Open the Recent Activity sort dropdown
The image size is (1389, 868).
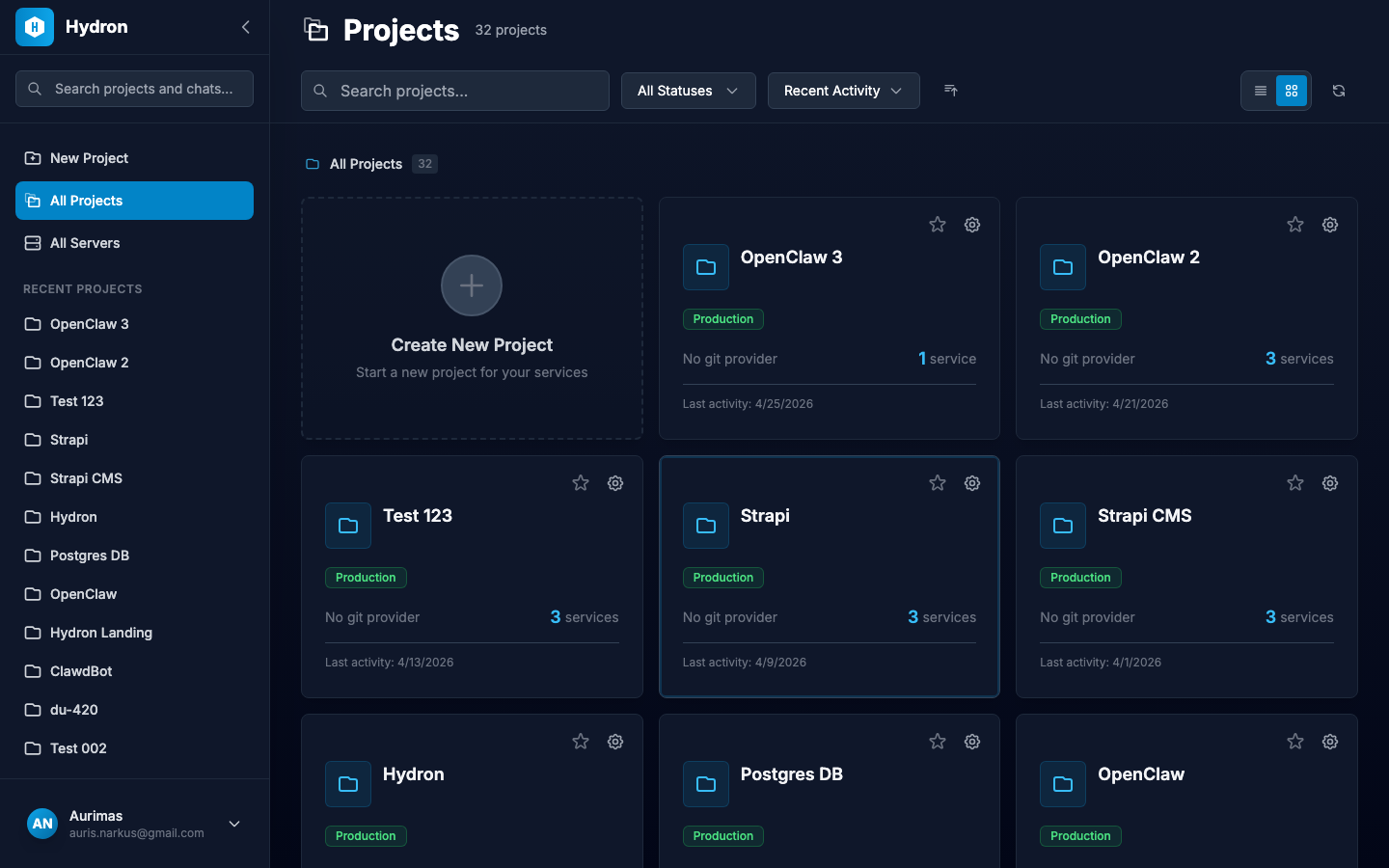(x=844, y=91)
